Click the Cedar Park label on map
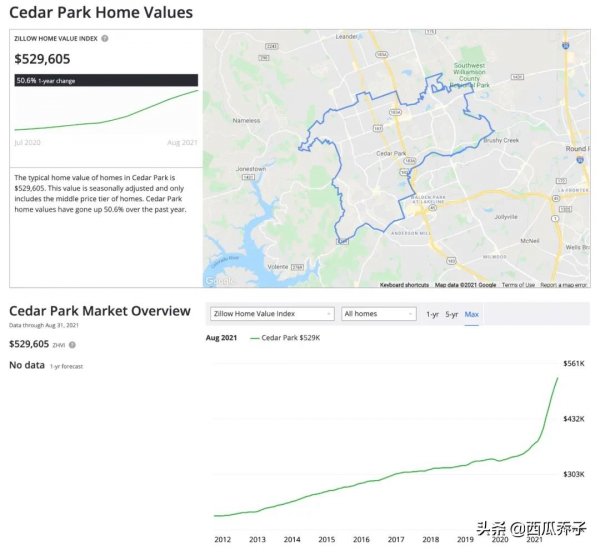Image resolution: width=600 pixels, height=550 pixels. 388,153
